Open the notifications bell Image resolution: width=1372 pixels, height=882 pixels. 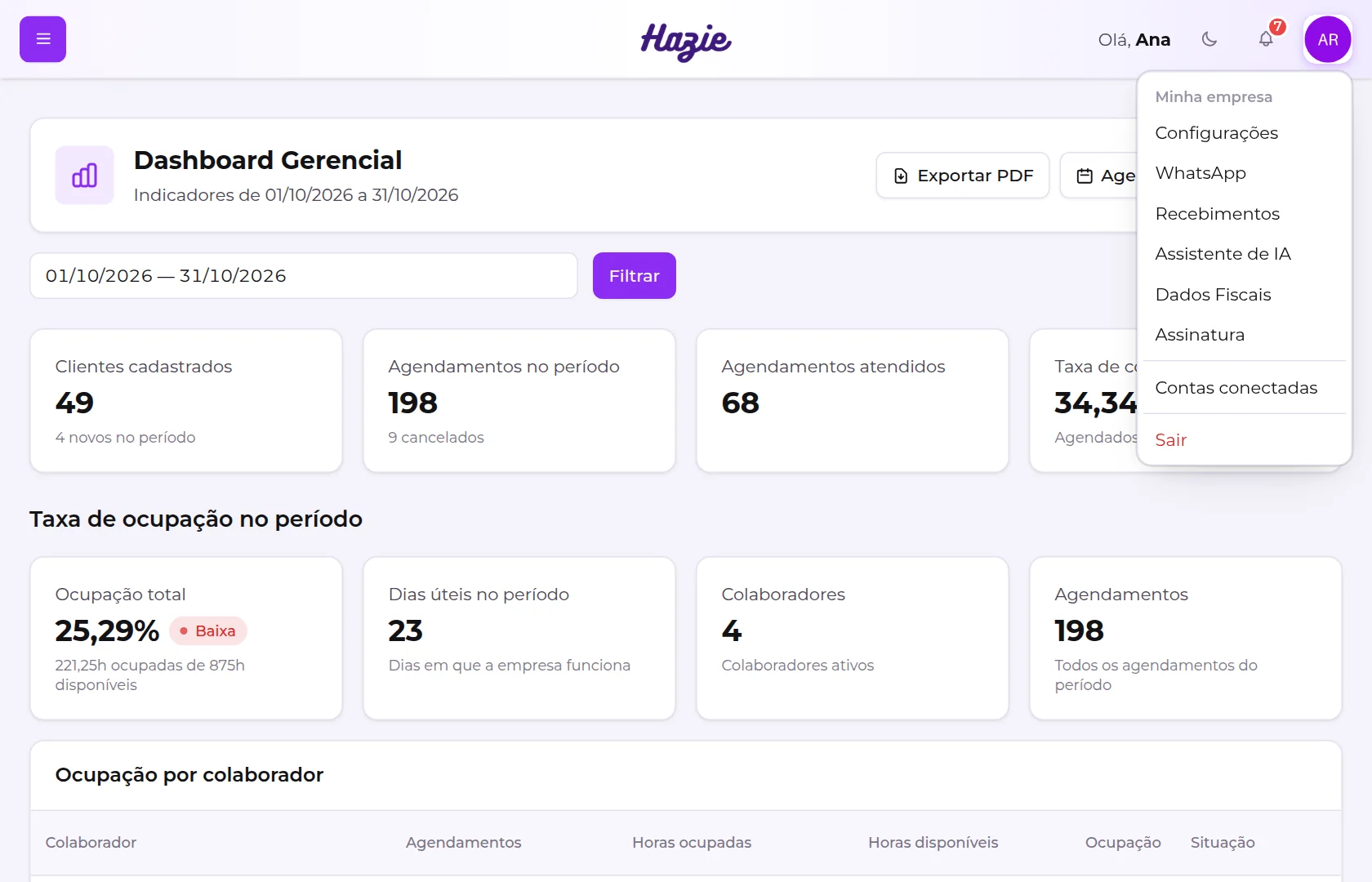[1266, 39]
